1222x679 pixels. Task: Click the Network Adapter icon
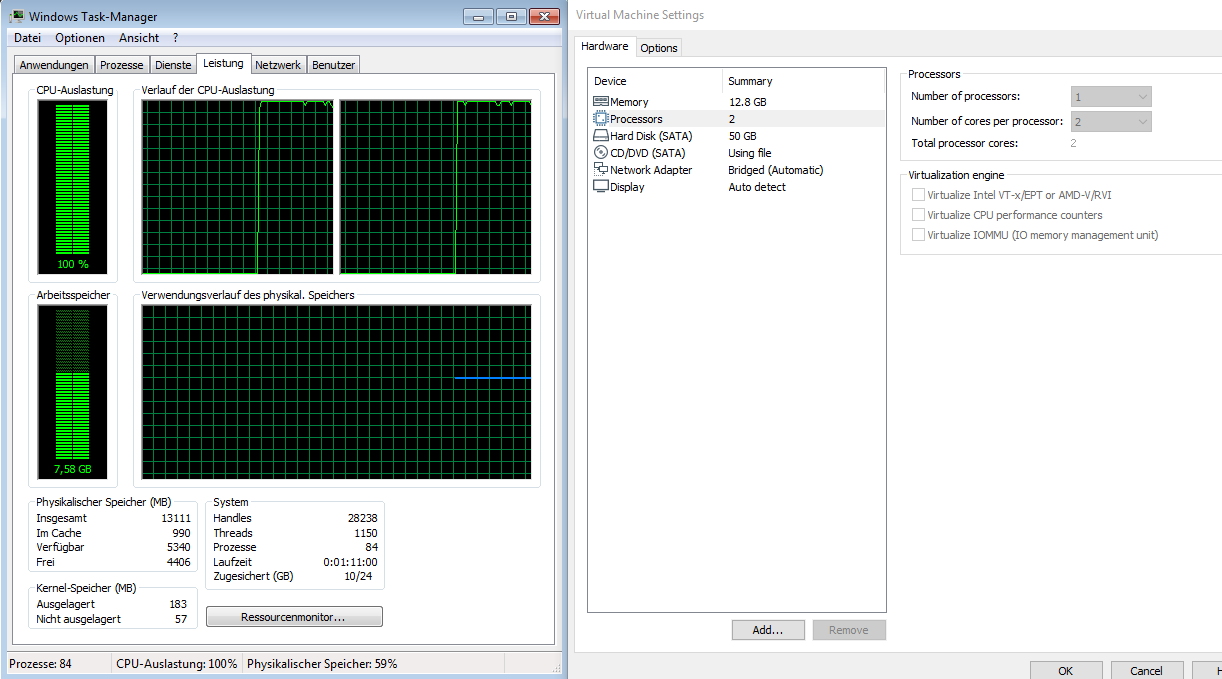(600, 170)
